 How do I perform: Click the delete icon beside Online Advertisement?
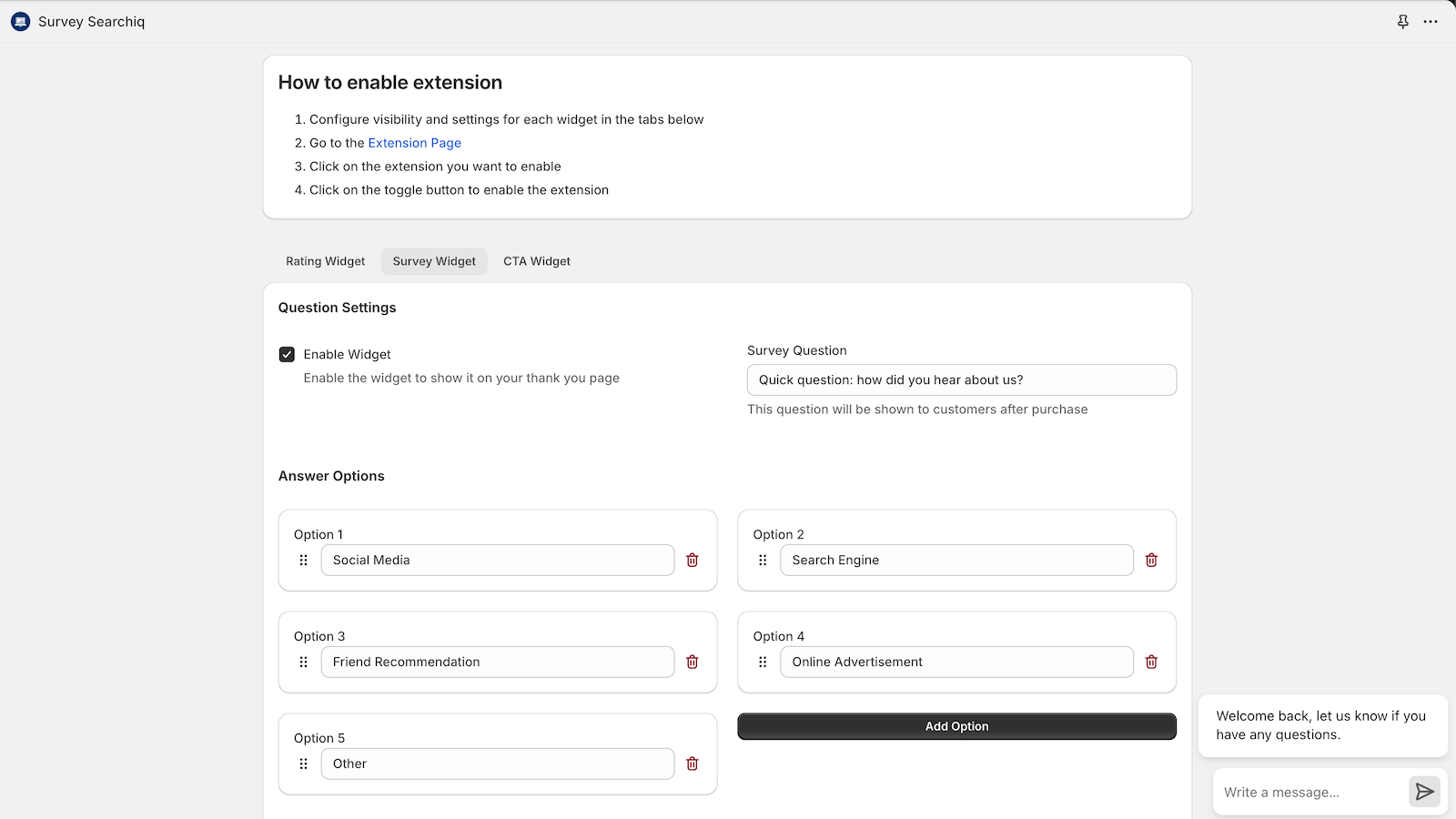point(1150,662)
